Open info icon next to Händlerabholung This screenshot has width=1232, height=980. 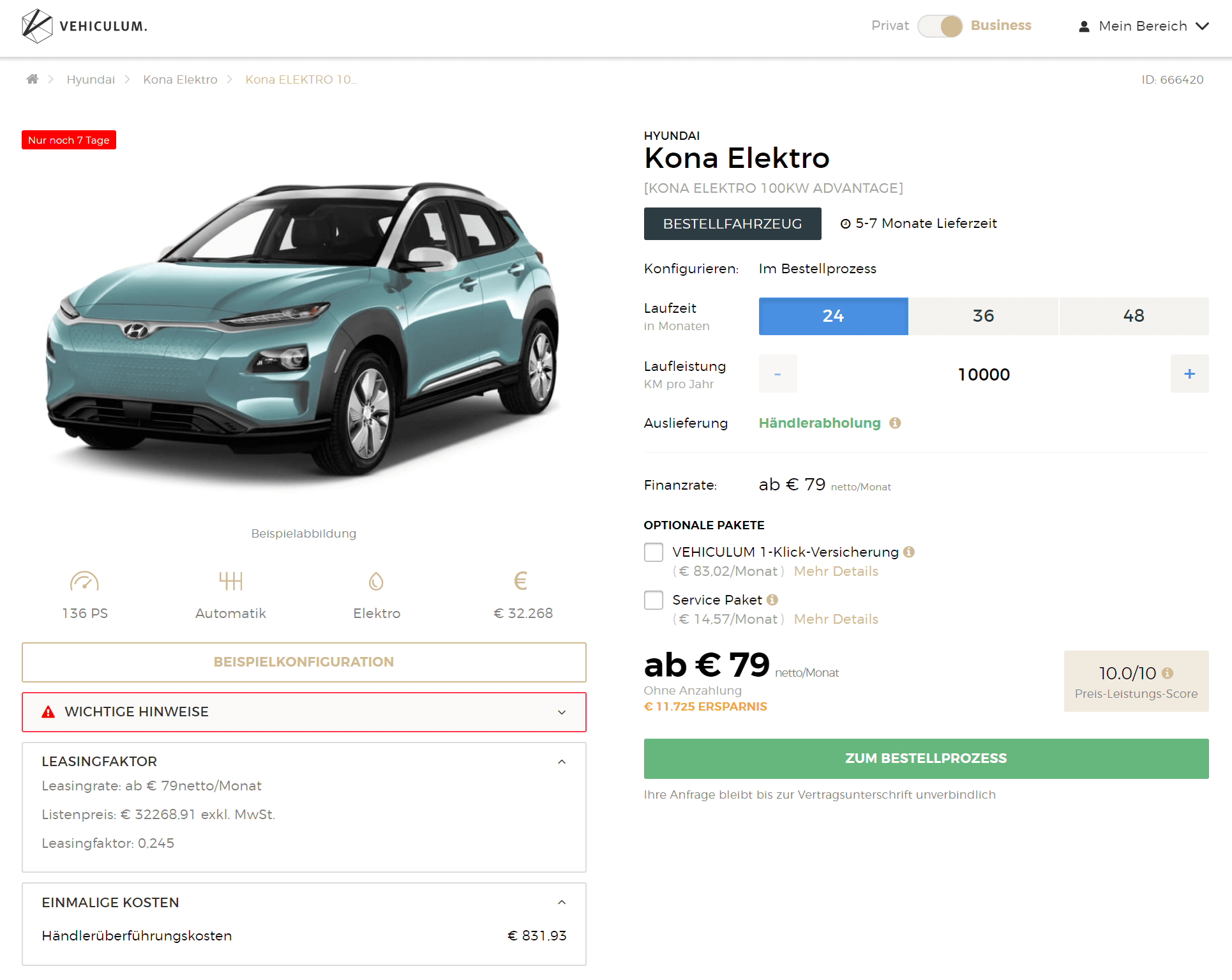pyautogui.click(x=895, y=423)
